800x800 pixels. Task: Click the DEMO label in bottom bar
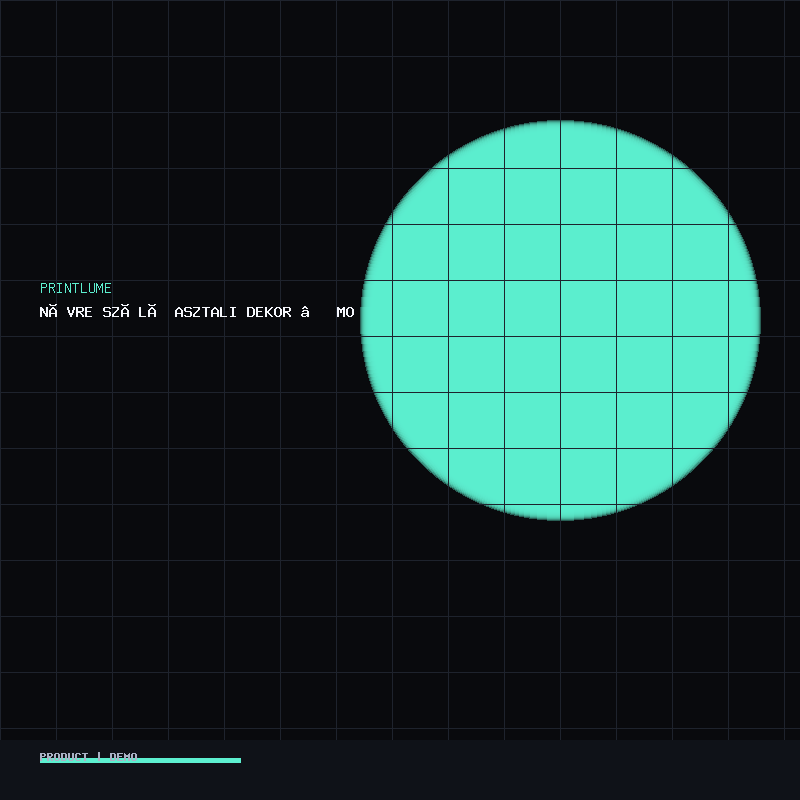coord(124,756)
